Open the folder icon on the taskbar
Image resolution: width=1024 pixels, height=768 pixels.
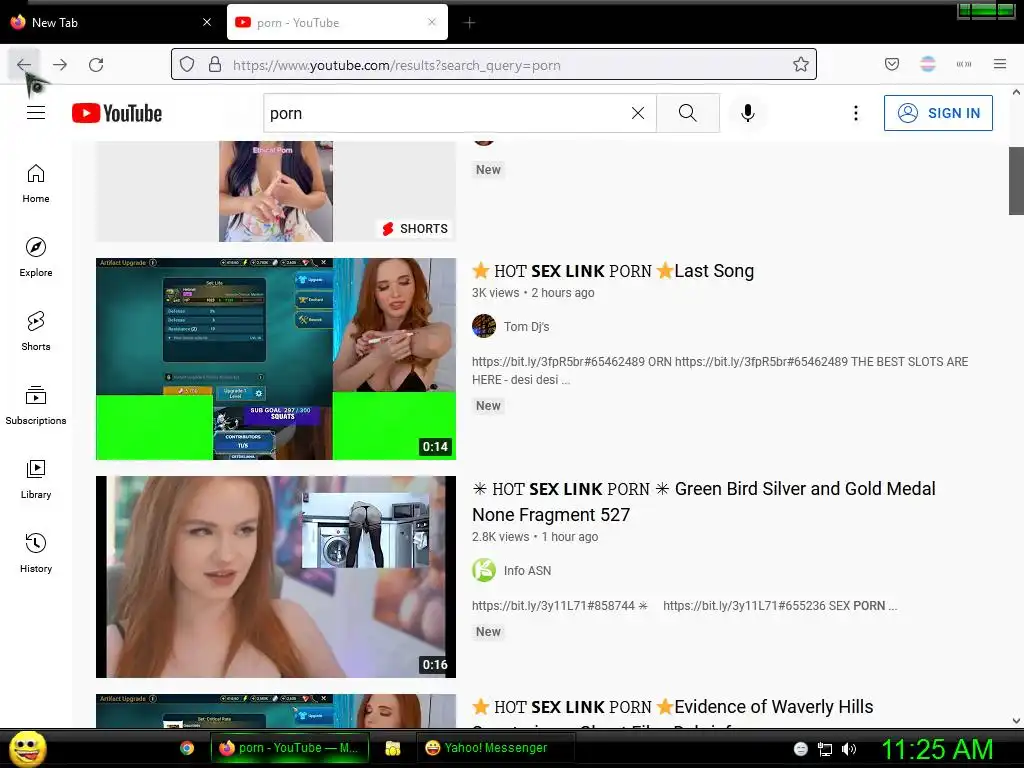(x=392, y=748)
